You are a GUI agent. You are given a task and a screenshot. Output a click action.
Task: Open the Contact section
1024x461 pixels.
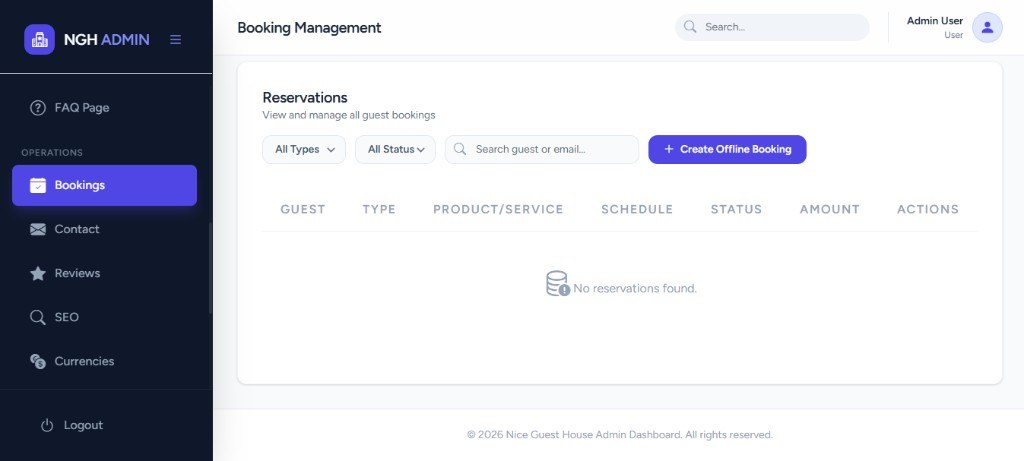point(104,229)
